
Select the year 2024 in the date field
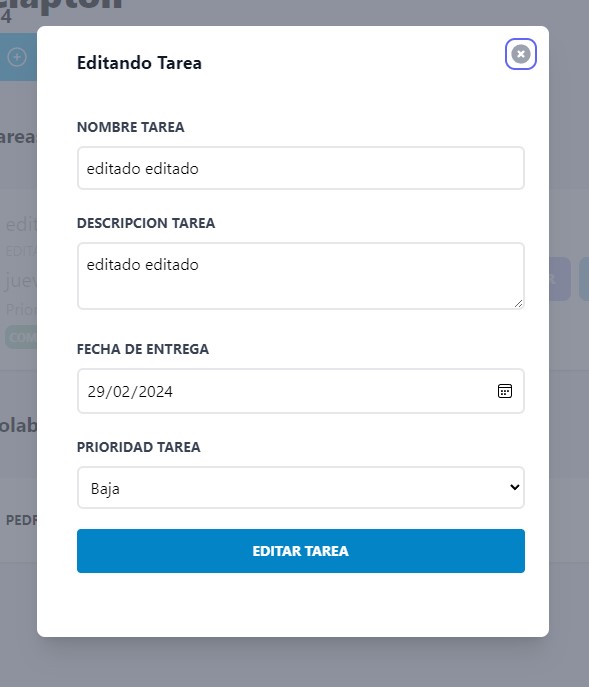156,391
